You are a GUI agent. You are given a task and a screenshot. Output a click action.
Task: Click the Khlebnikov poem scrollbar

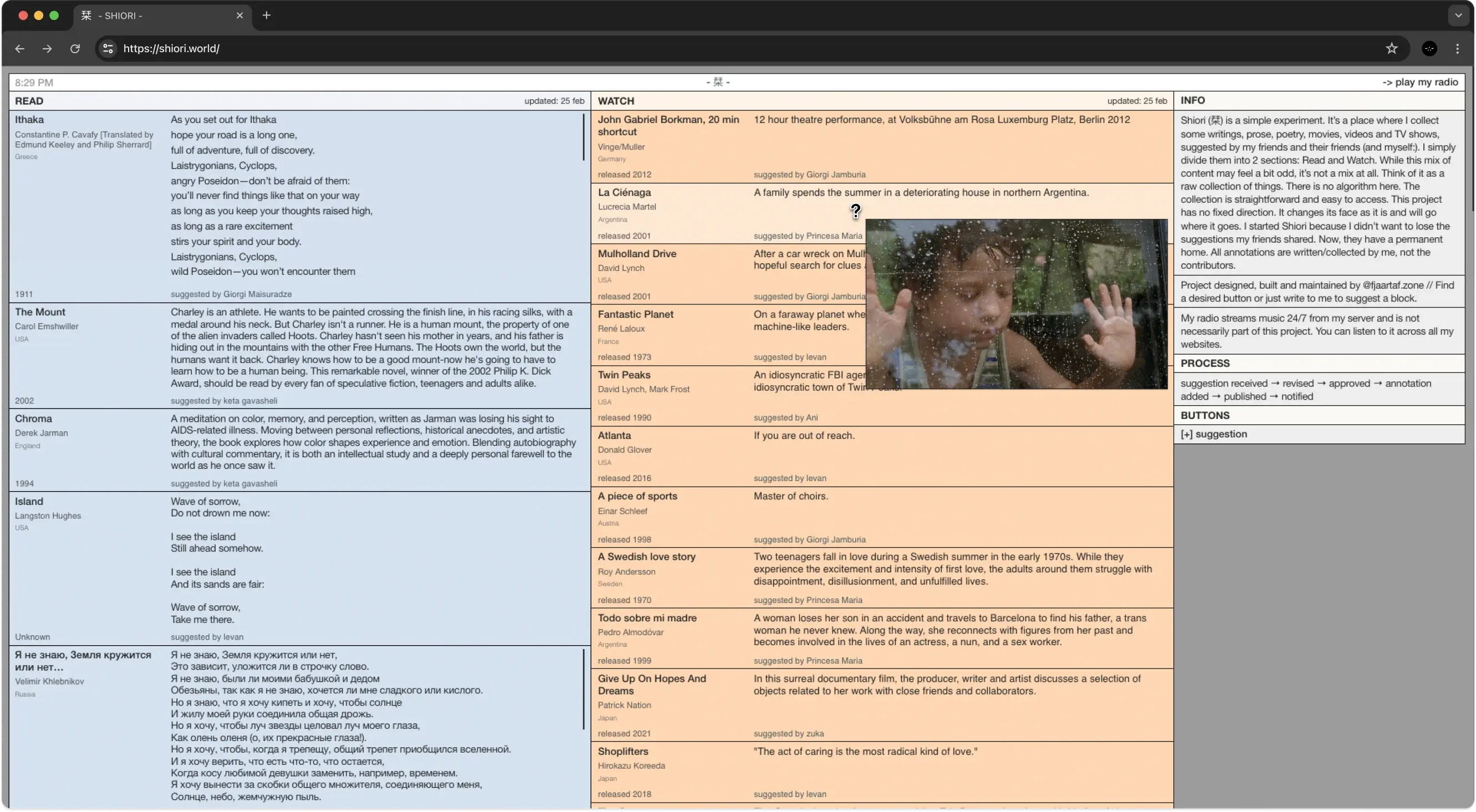tap(583, 689)
